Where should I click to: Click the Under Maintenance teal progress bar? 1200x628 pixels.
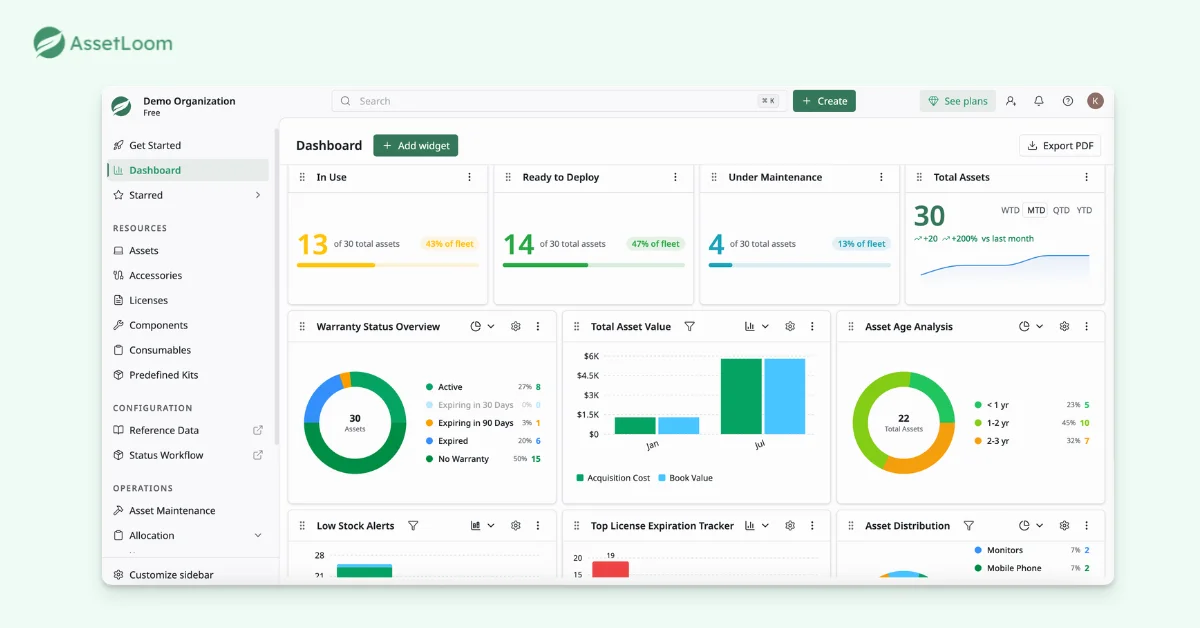[x=799, y=265]
